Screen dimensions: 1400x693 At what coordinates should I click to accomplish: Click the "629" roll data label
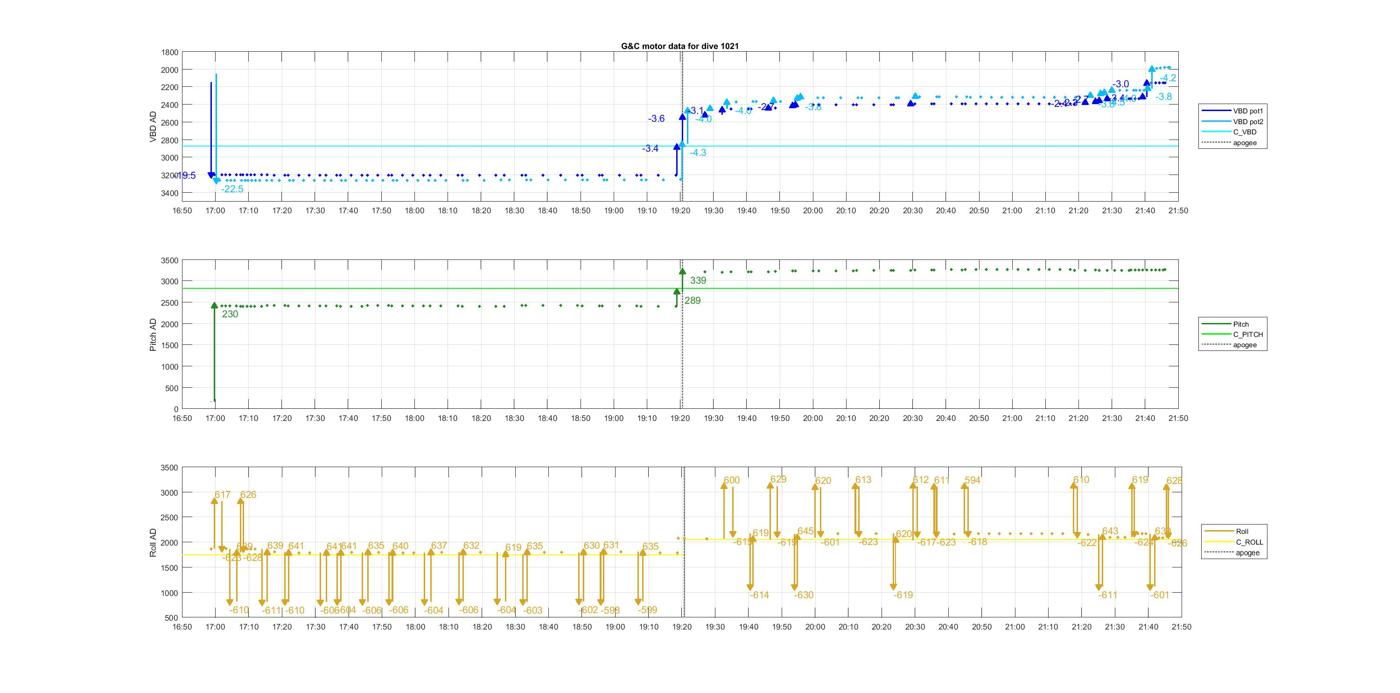[778, 479]
